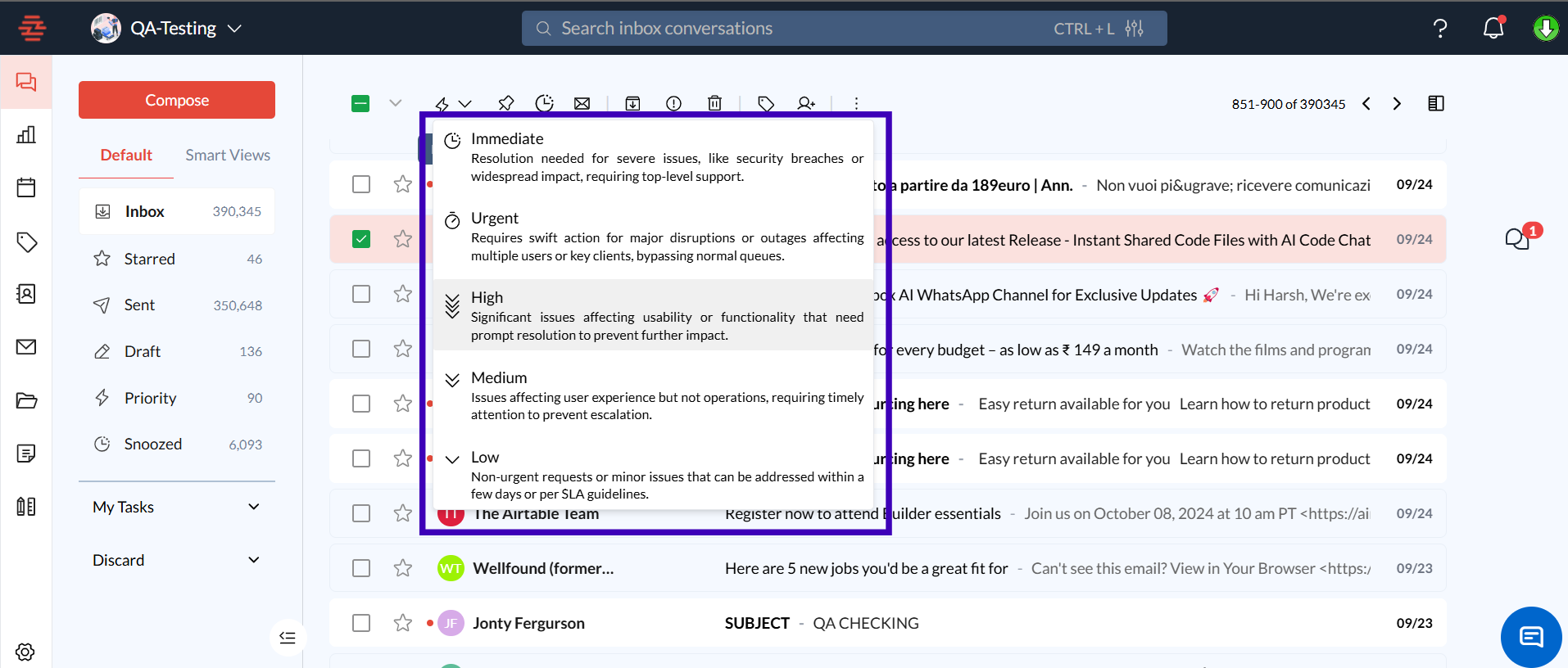
Task: Check the Jonty Fergurson conversation checkbox
Action: 361,623
